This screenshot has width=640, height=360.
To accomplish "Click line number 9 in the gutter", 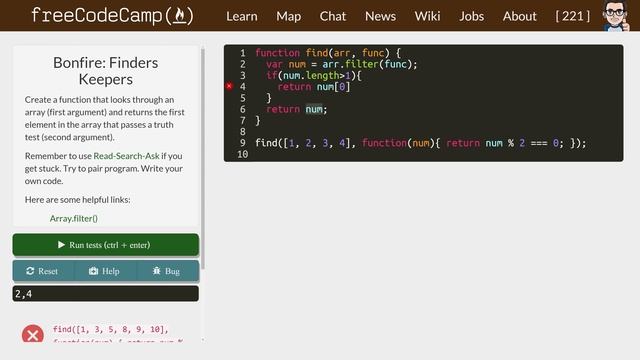I will (242, 143).
